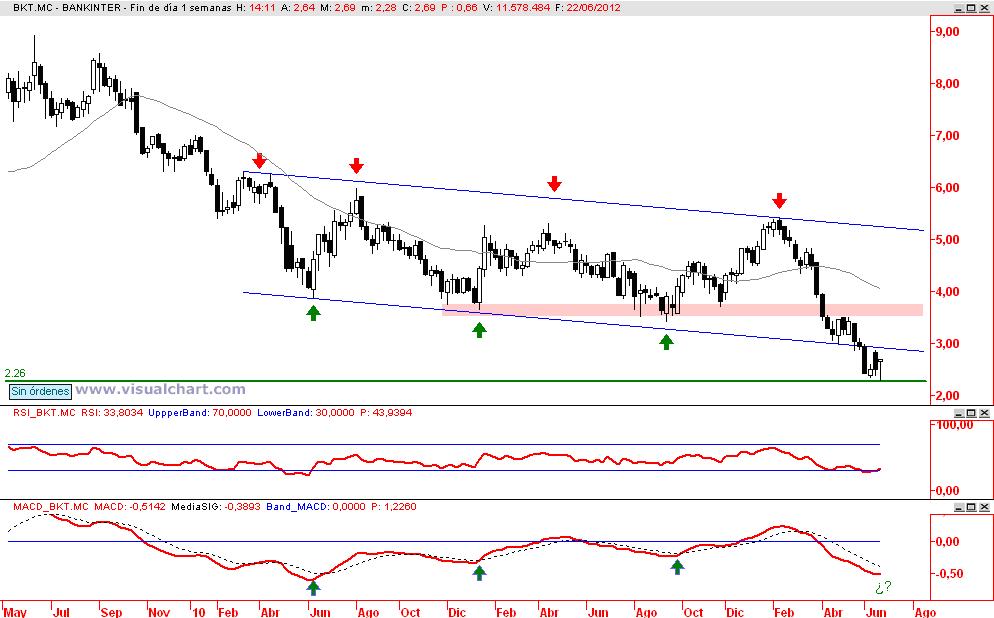This screenshot has width=994, height=618.
Task: Click the 'MediaSIG: -0,3893' value
Action: 214,507
